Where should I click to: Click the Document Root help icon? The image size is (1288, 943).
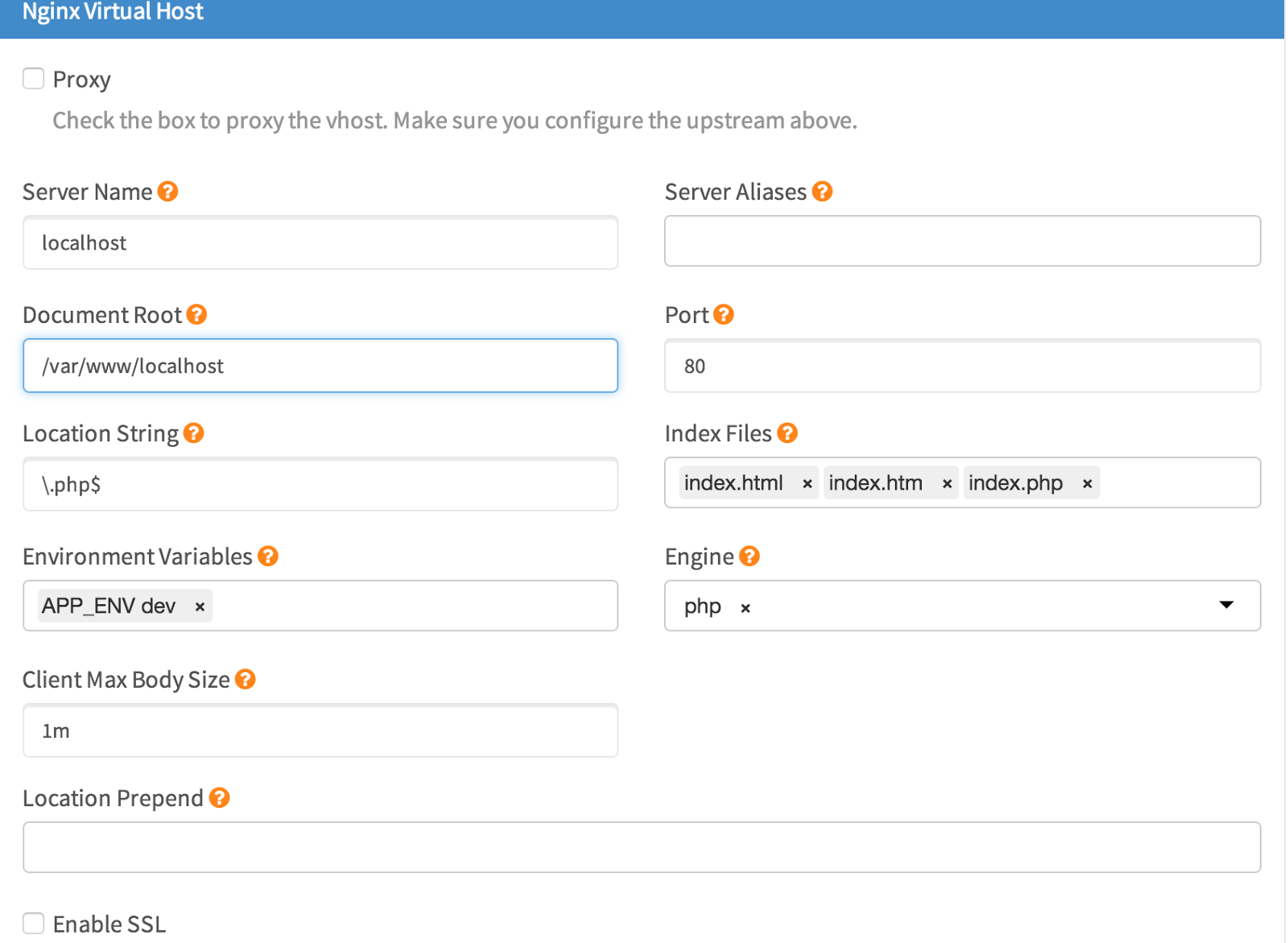pyautogui.click(x=196, y=315)
